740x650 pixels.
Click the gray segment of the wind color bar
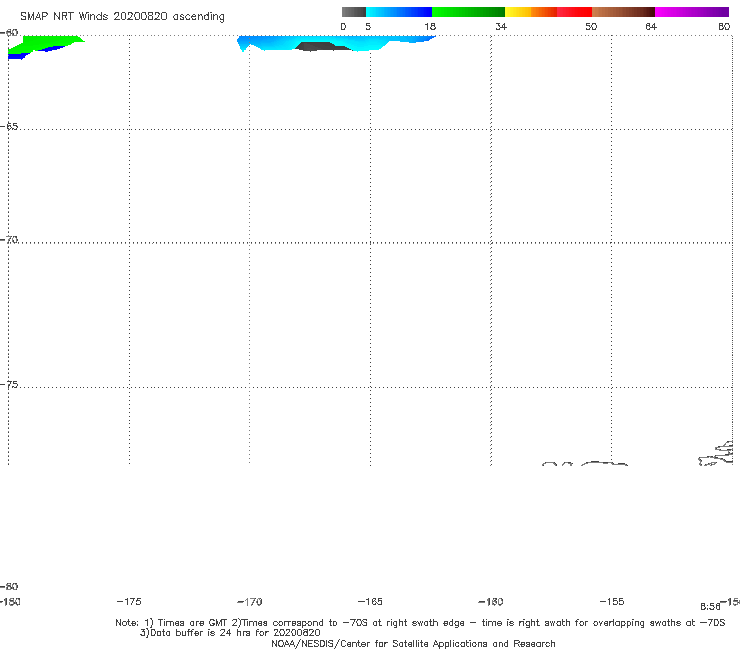tap(353, 12)
